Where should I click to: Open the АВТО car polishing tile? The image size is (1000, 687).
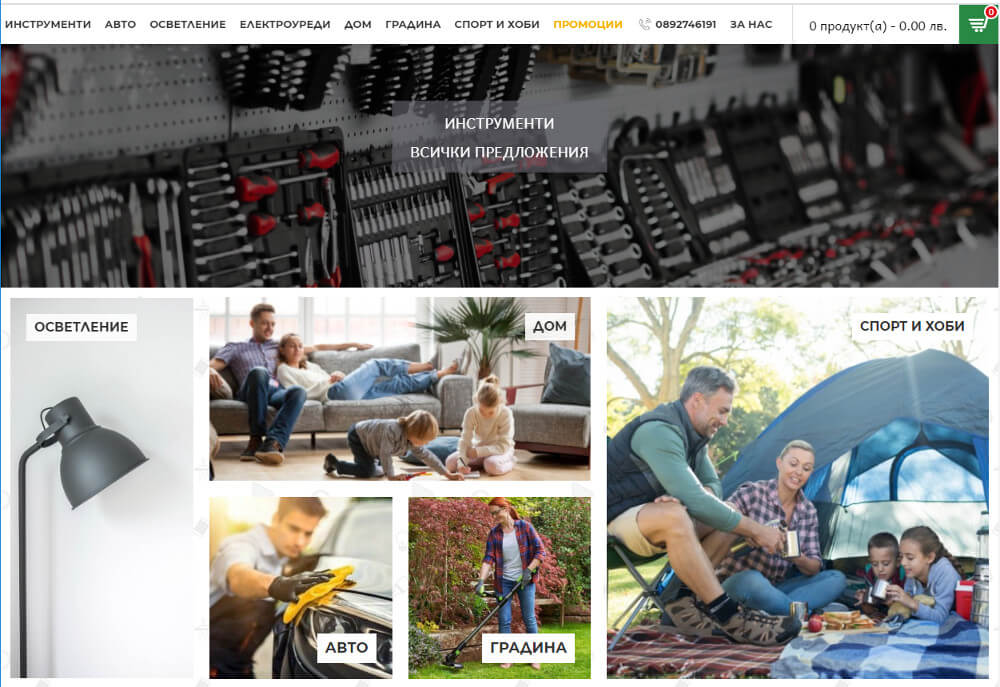[x=301, y=587]
